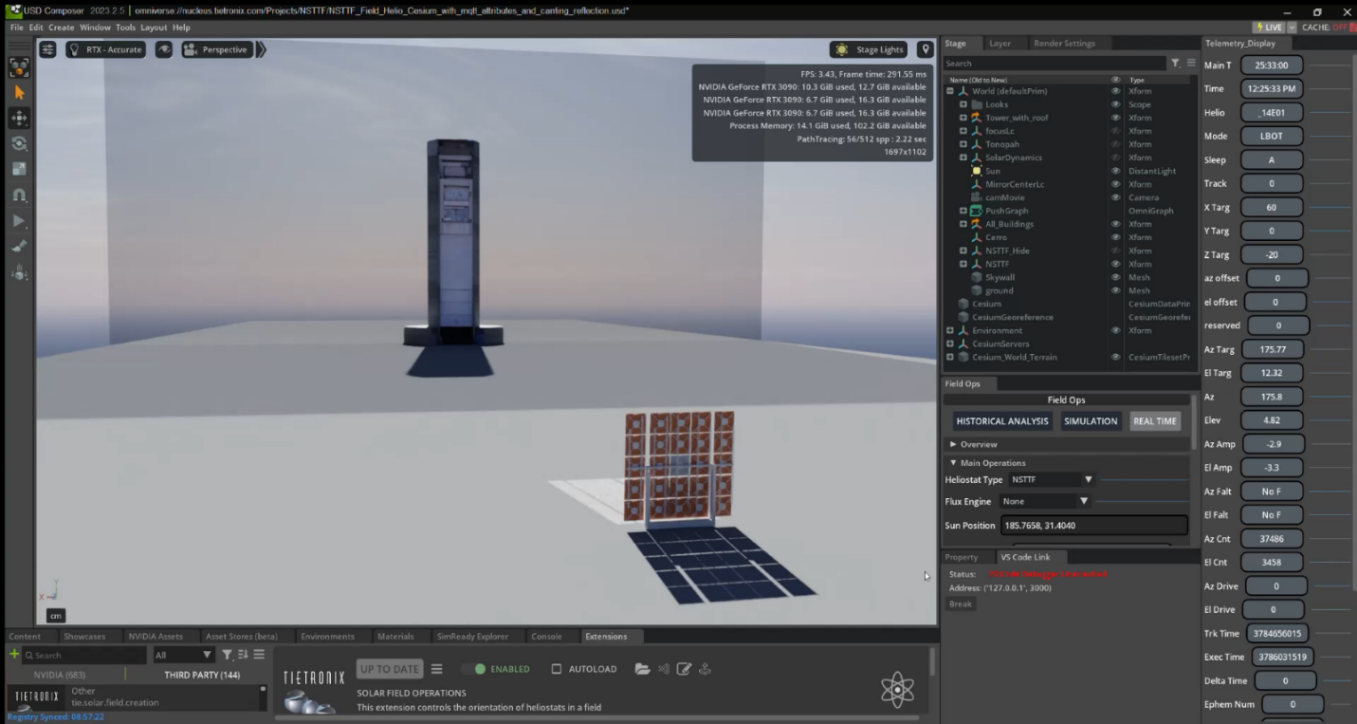Image resolution: width=1357 pixels, height=724 pixels.
Task: Pick the Scale tool
Action: coord(19,169)
